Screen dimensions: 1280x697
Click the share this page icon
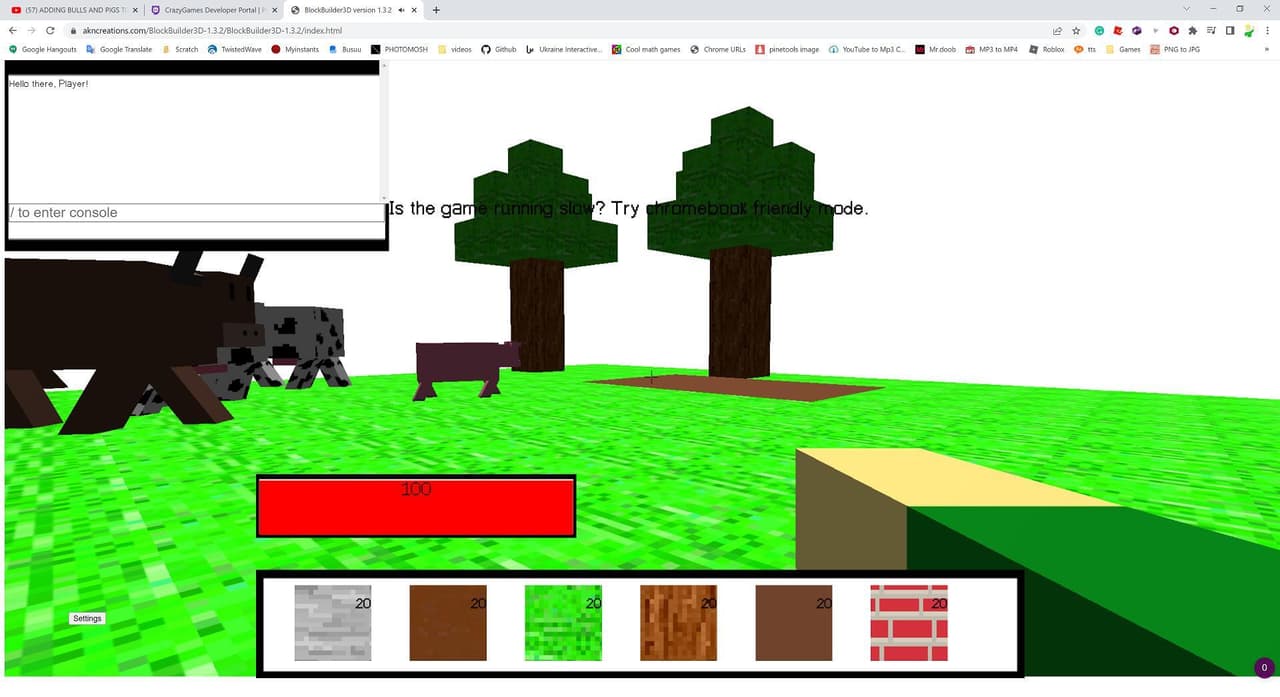click(1058, 31)
